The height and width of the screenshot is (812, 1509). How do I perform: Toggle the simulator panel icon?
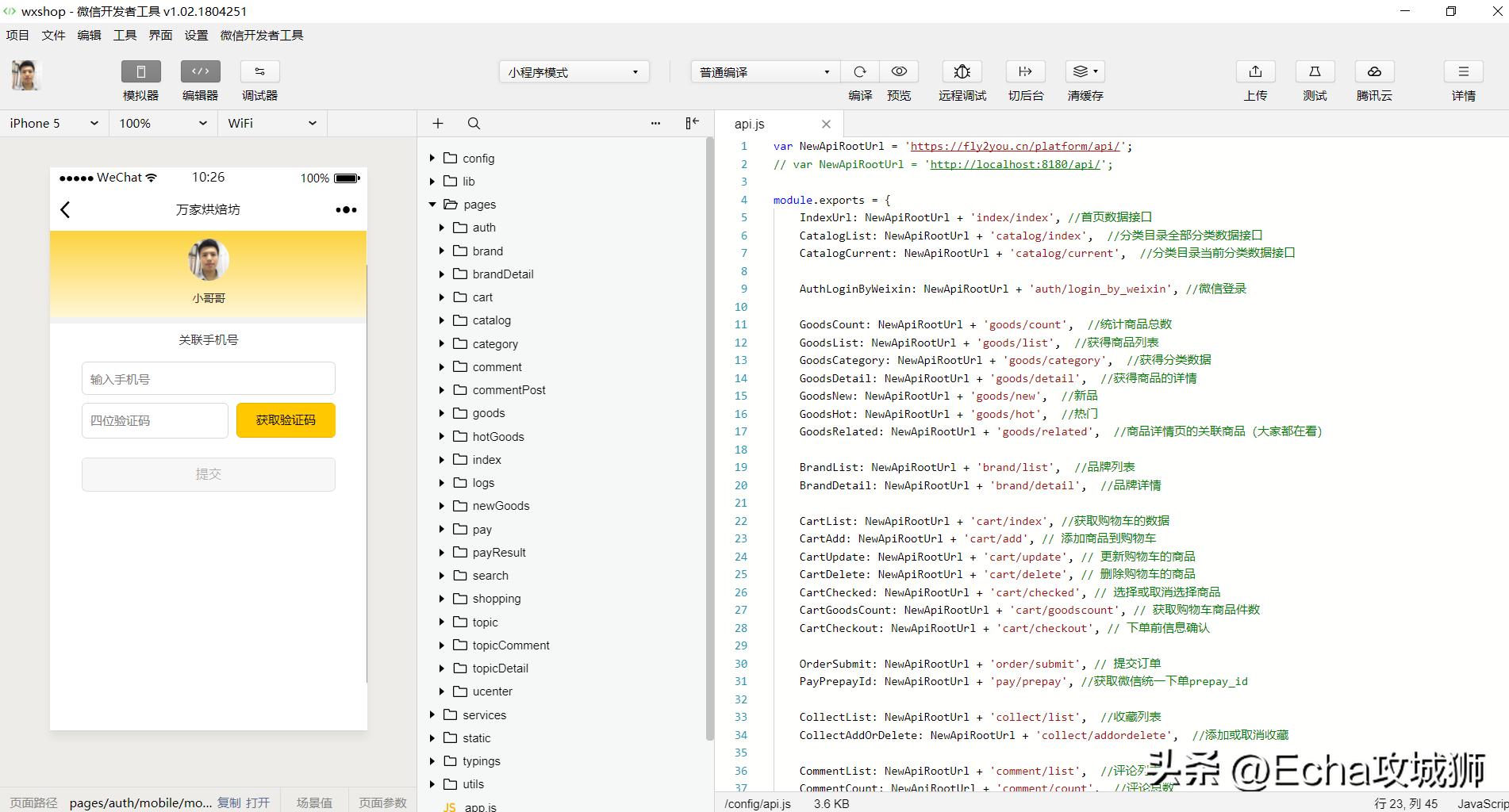[x=140, y=72]
